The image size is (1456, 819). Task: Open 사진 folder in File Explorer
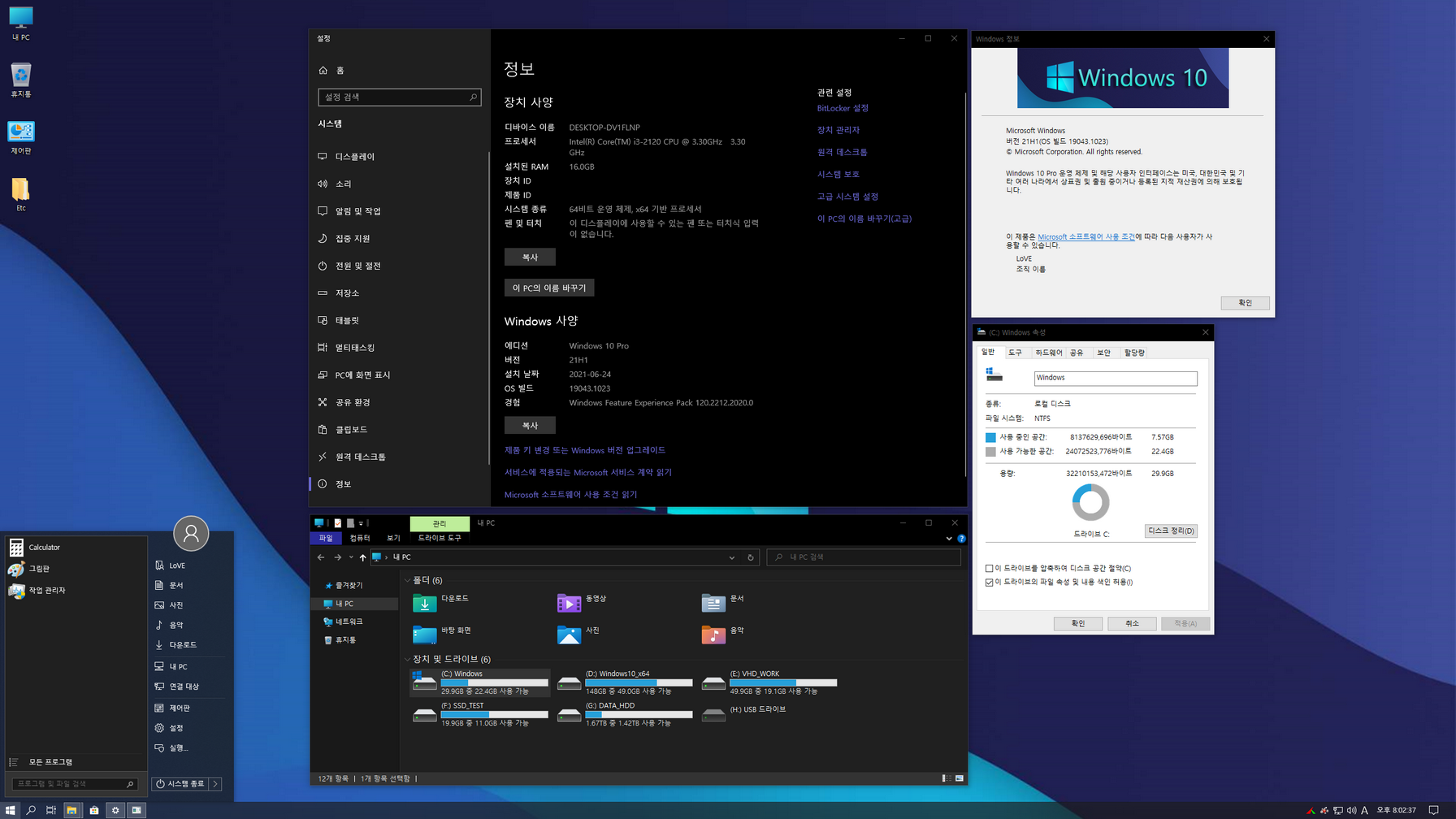pos(578,634)
